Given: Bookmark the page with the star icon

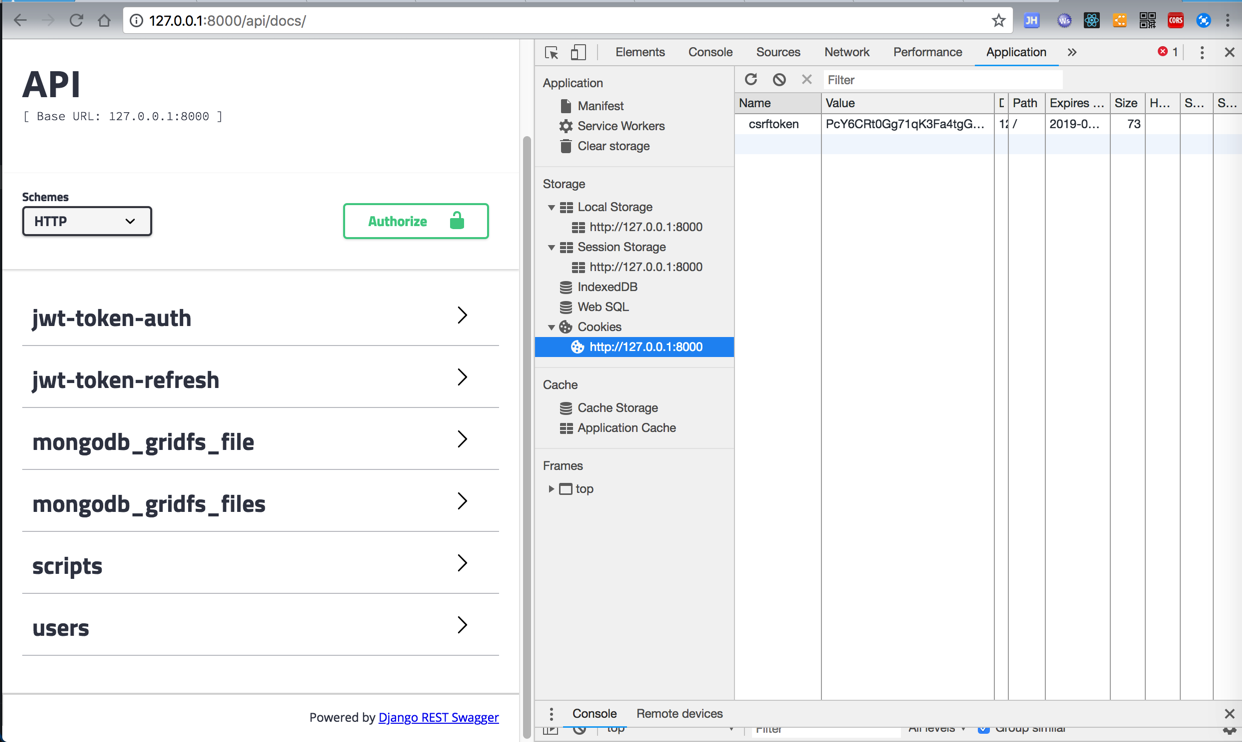Looking at the screenshot, I should pyautogui.click(x=998, y=20).
